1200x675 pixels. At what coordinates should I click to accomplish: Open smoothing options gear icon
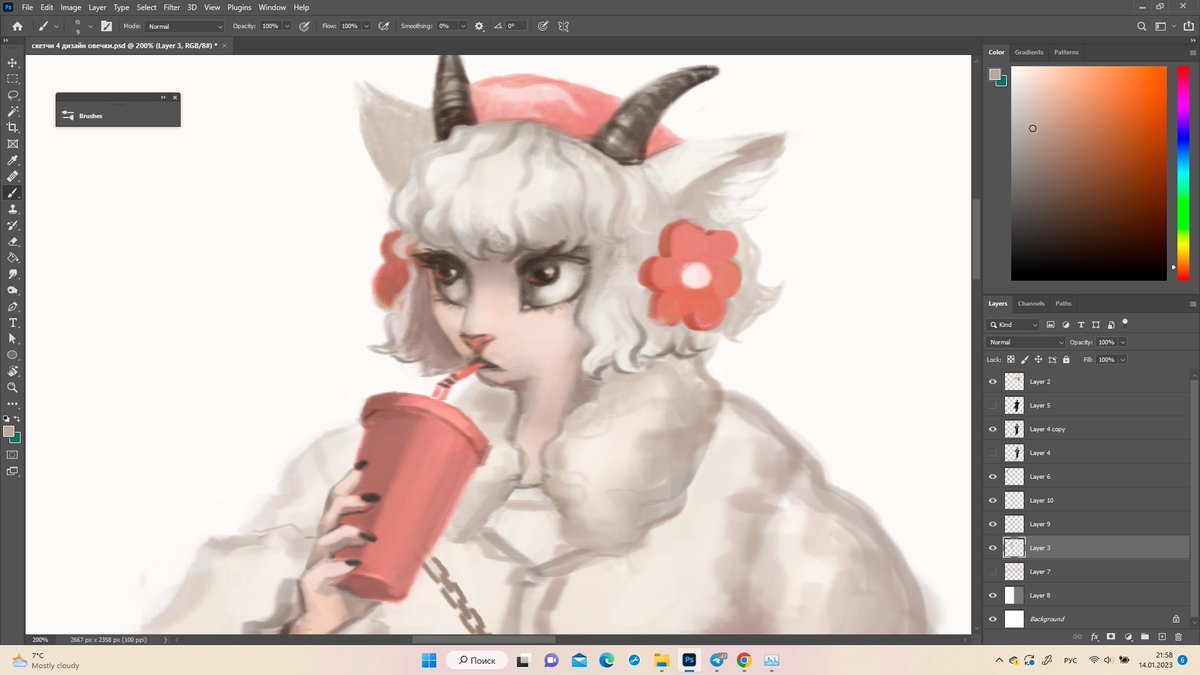479,26
